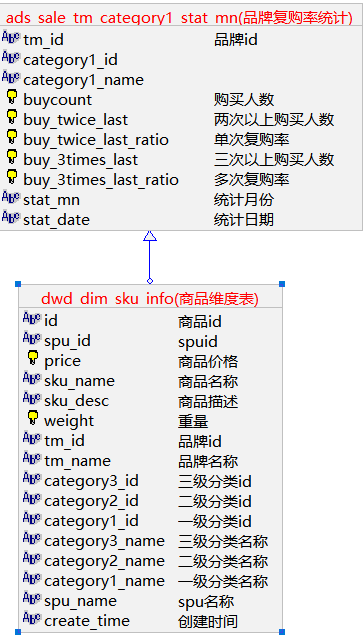Select the yellow numeric icon beside weight

pyautogui.click(x=33, y=418)
